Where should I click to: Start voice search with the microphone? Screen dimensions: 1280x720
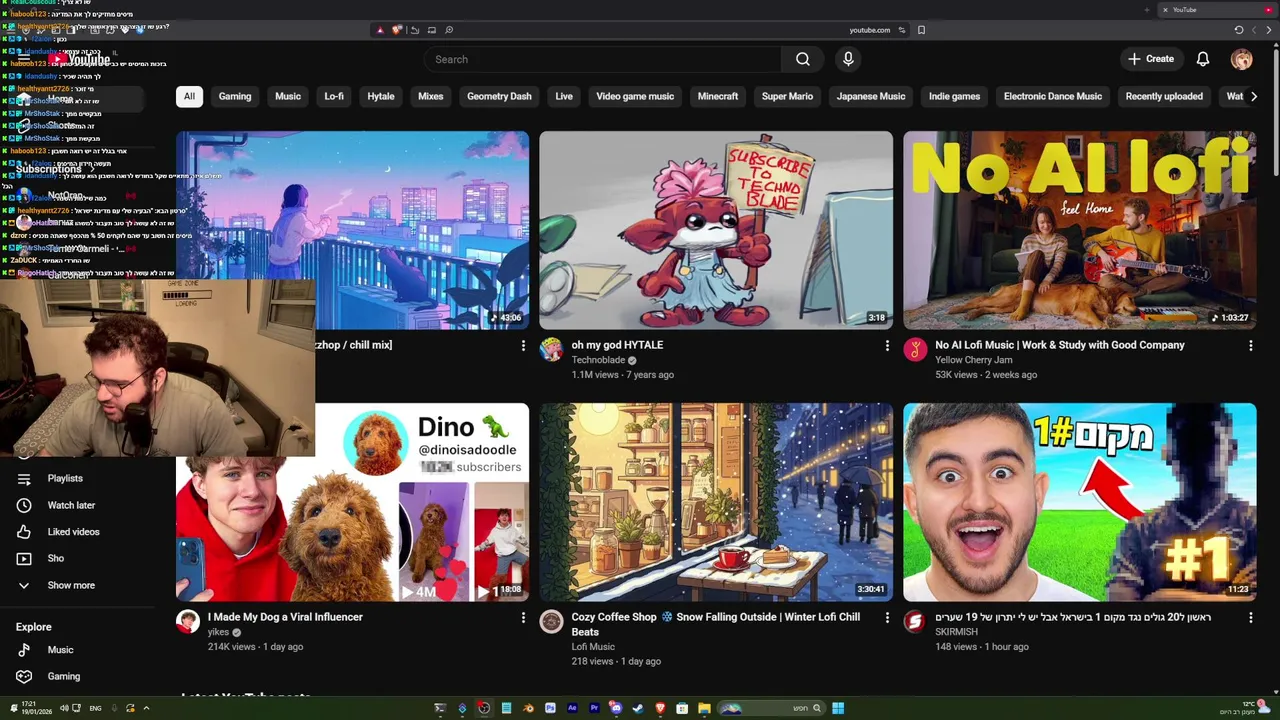[x=848, y=59]
